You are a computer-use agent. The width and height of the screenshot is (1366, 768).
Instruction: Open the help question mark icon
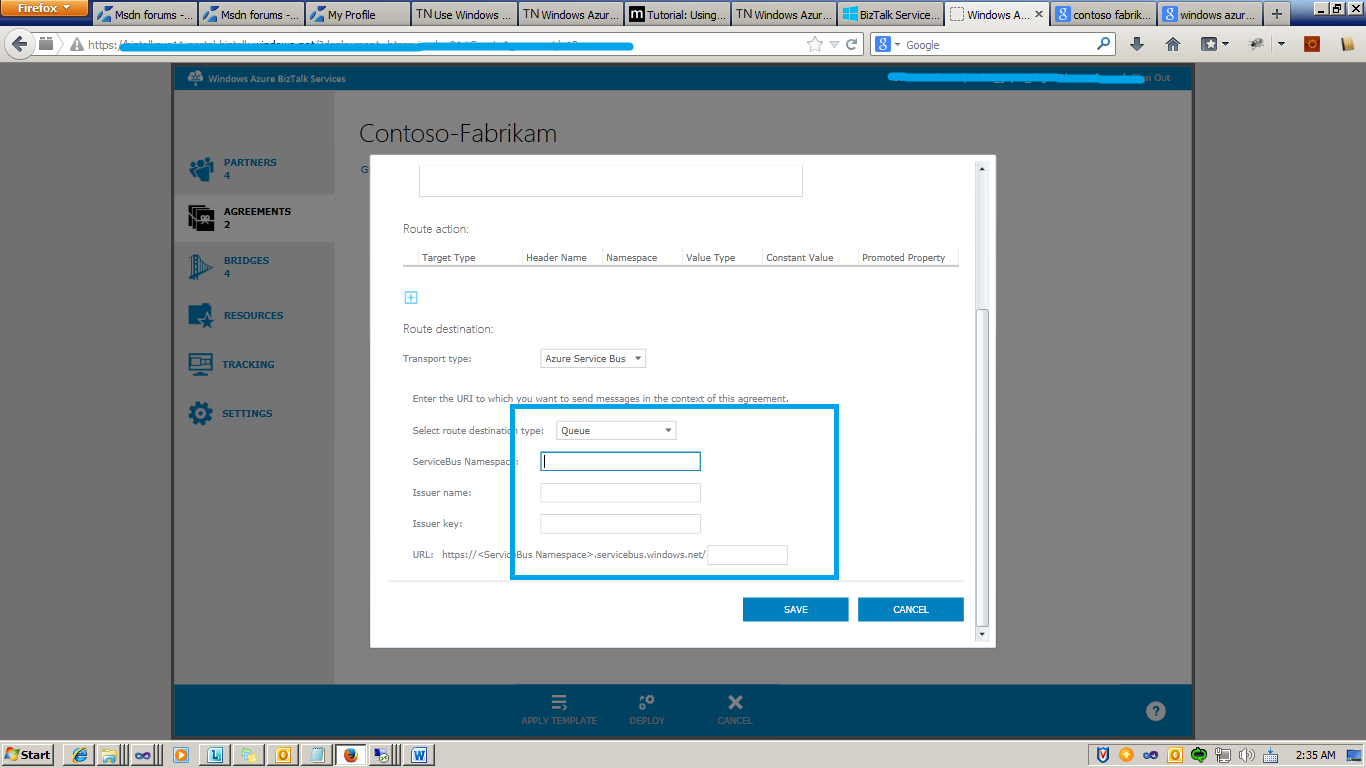[x=1156, y=712]
